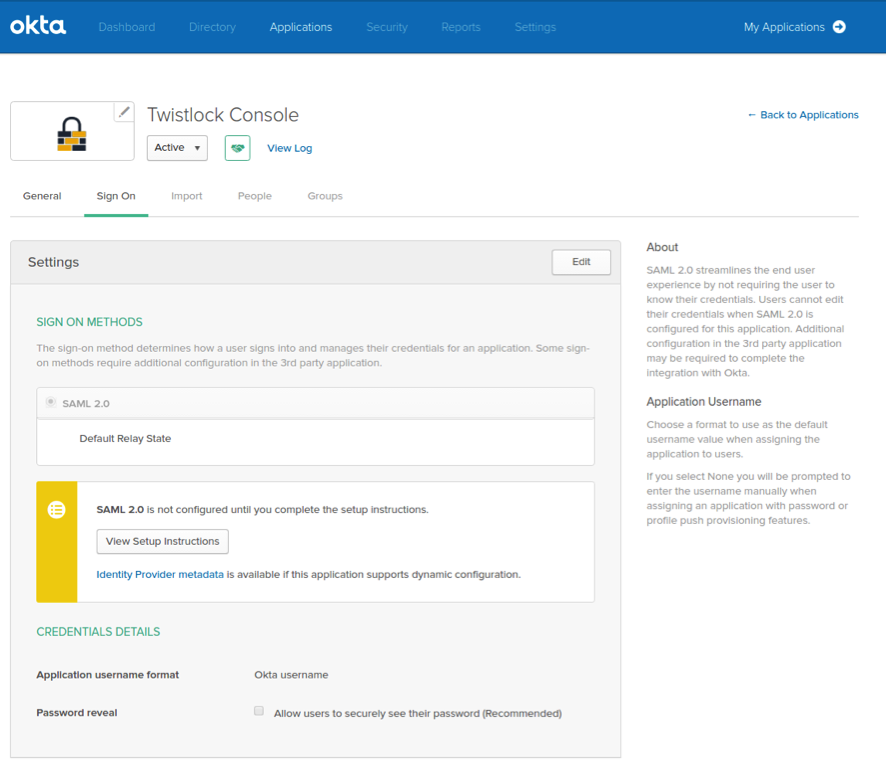Click the SIGN ON METHODS heading
Viewport: 887px width, 765px height.
tap(89, 322)
